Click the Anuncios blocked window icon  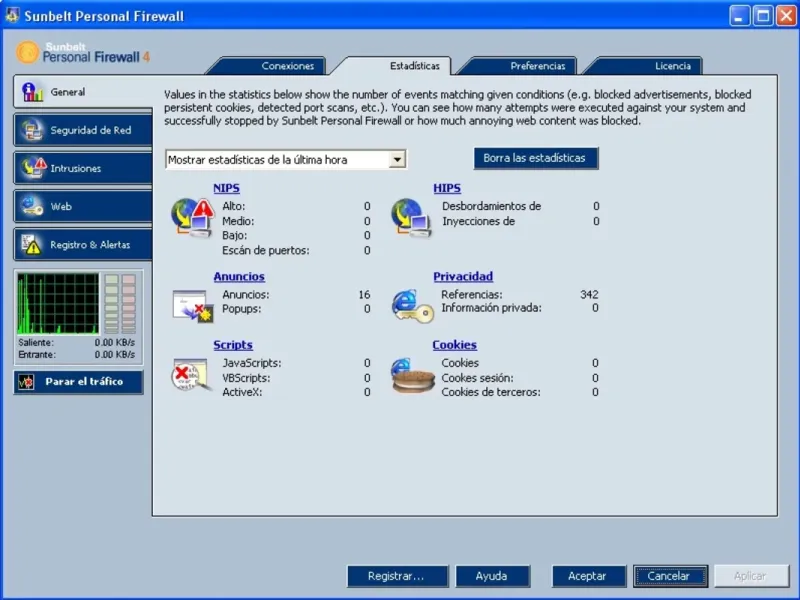(x=193, y=306)
